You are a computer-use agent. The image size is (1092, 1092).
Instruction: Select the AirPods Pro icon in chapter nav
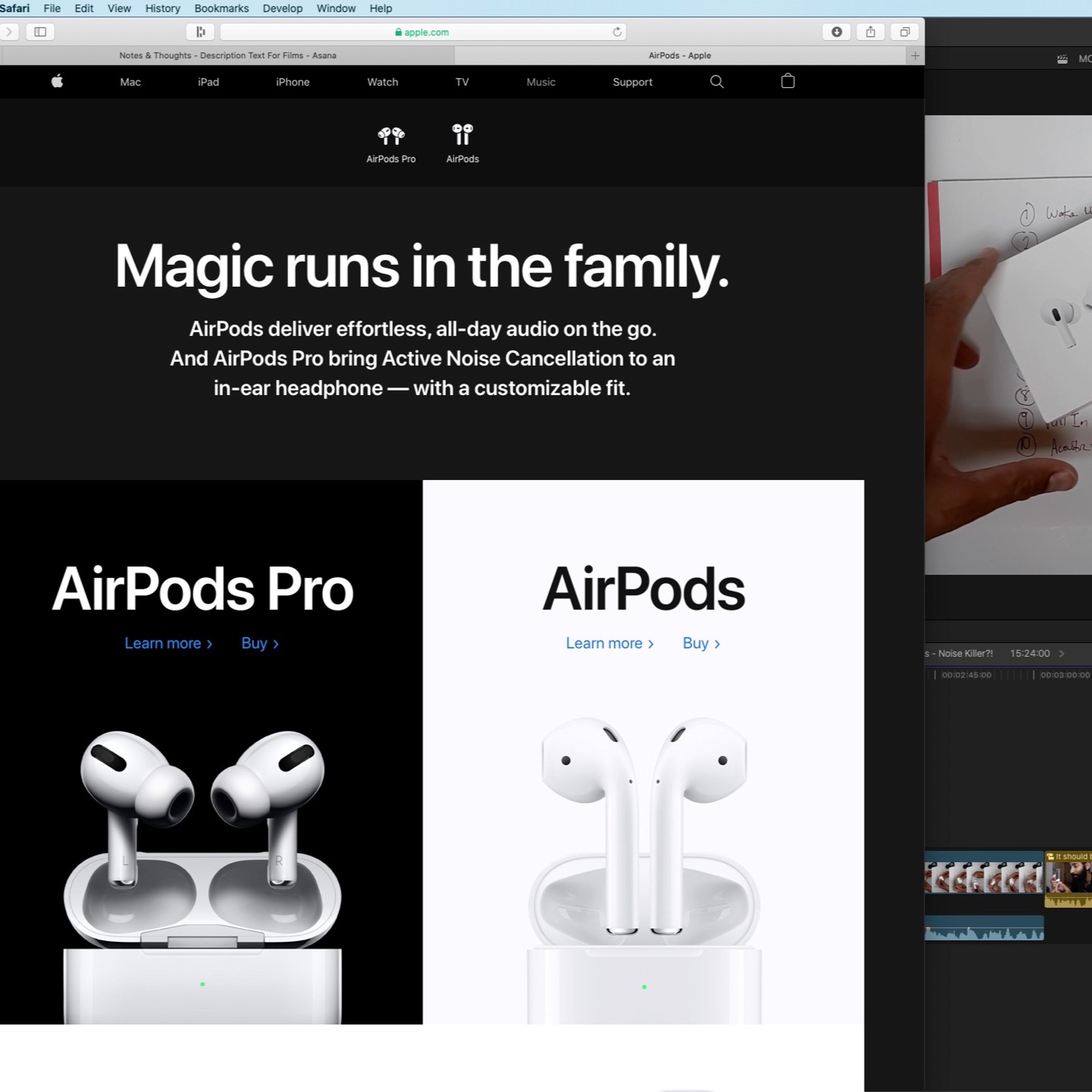(x=391, y=143)
